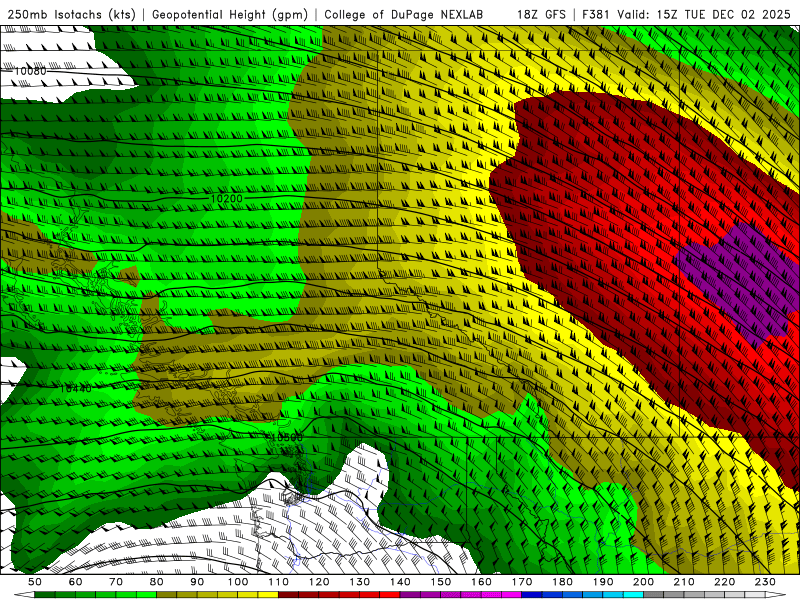Click the '18Z GFS' model run label

(x=541, y=14)
